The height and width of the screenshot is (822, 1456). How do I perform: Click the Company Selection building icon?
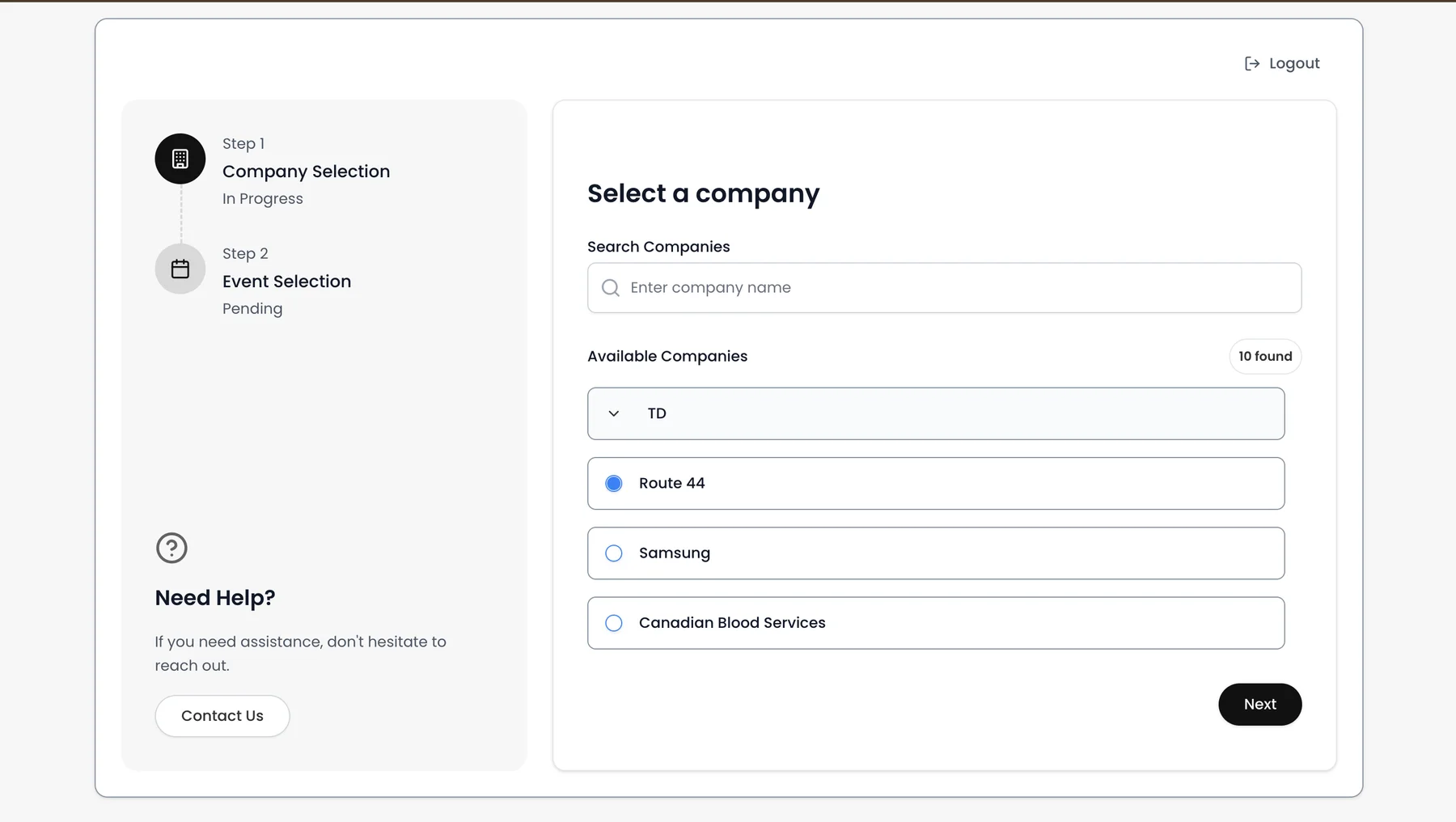[x=180, y=159]
